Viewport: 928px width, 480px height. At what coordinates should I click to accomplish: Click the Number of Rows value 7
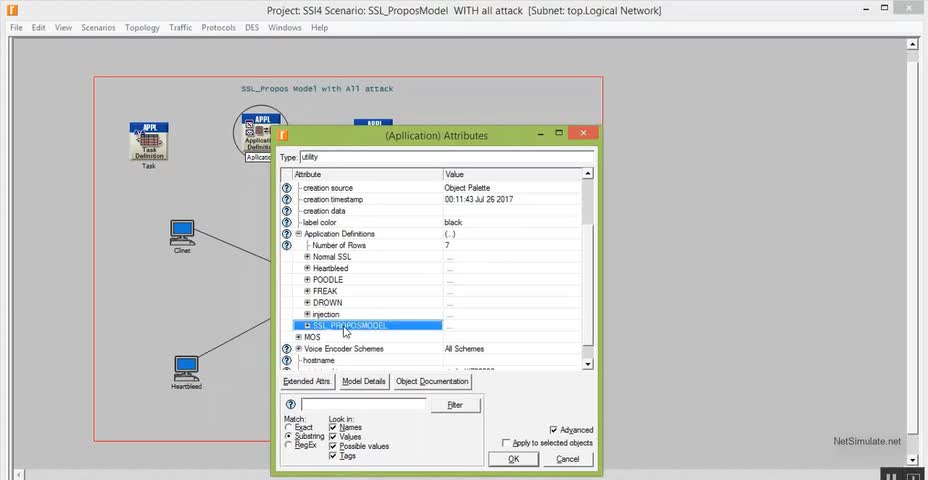447,245
